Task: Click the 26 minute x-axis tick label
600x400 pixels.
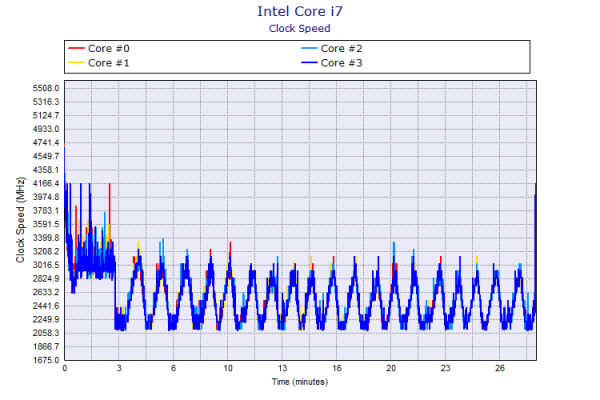Action: coord(500,368)
